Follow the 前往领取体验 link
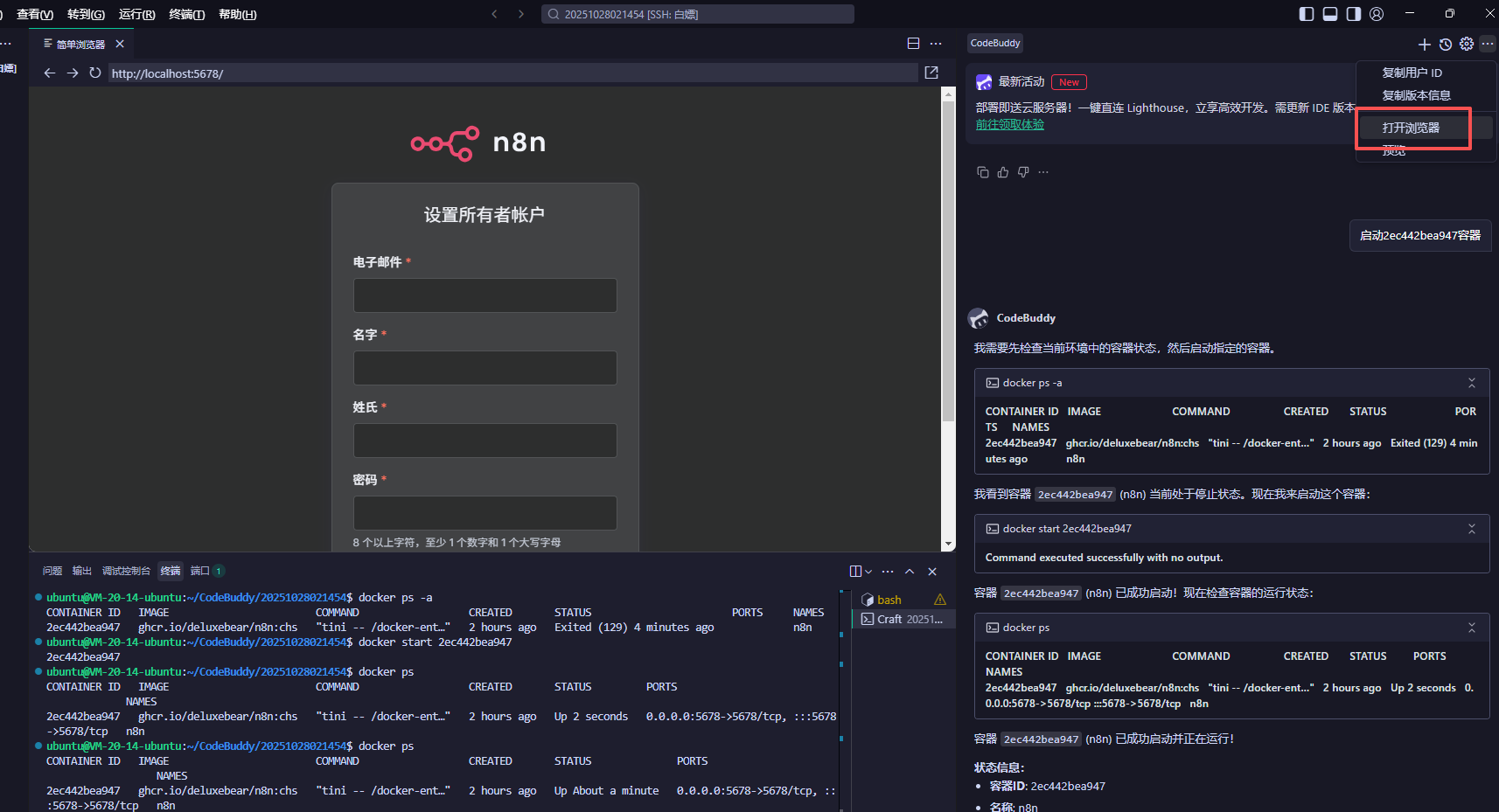This screenshot has width=1499, height=812. [1010, 124]
